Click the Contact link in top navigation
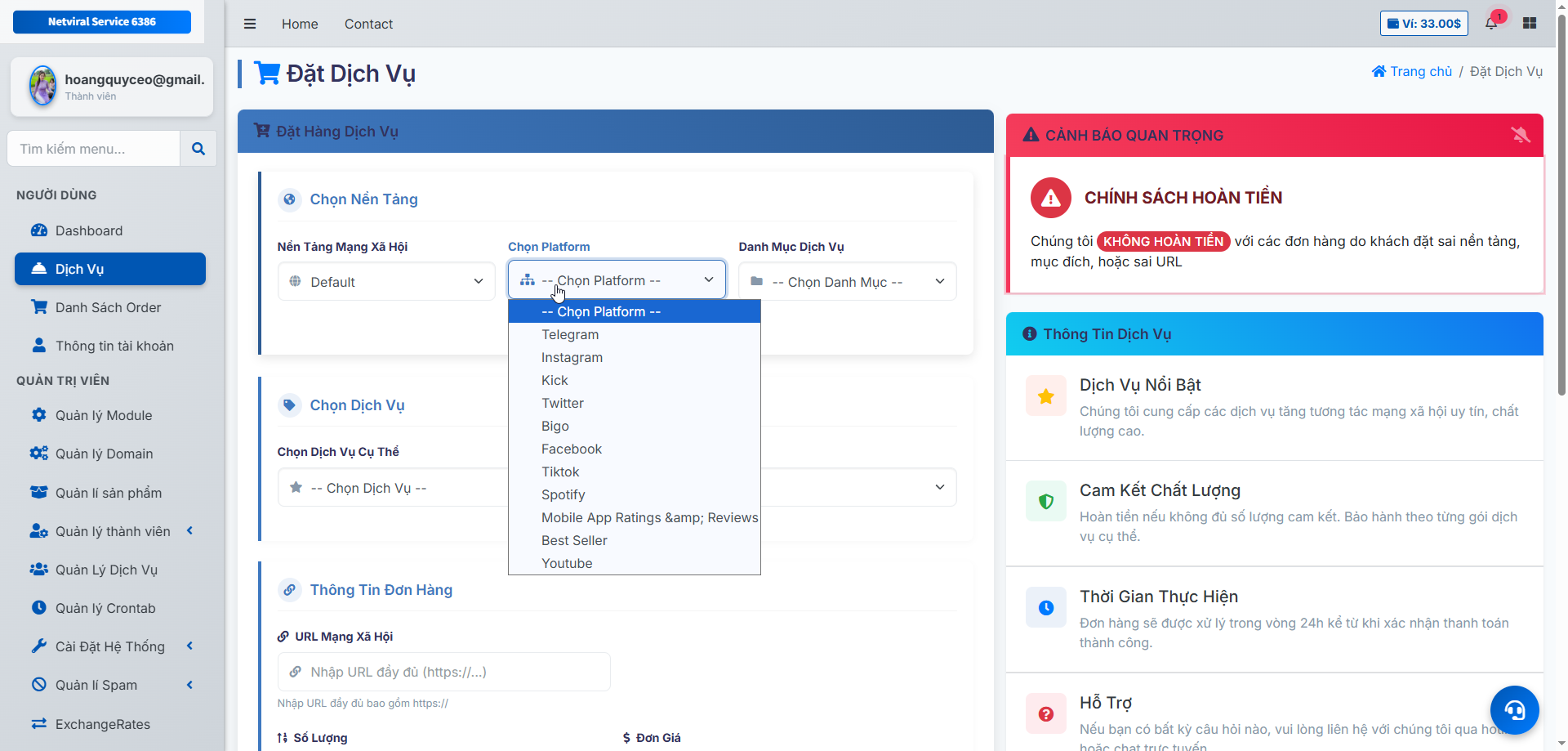This screenshot has height=751, width=1568. coord(368,24)
